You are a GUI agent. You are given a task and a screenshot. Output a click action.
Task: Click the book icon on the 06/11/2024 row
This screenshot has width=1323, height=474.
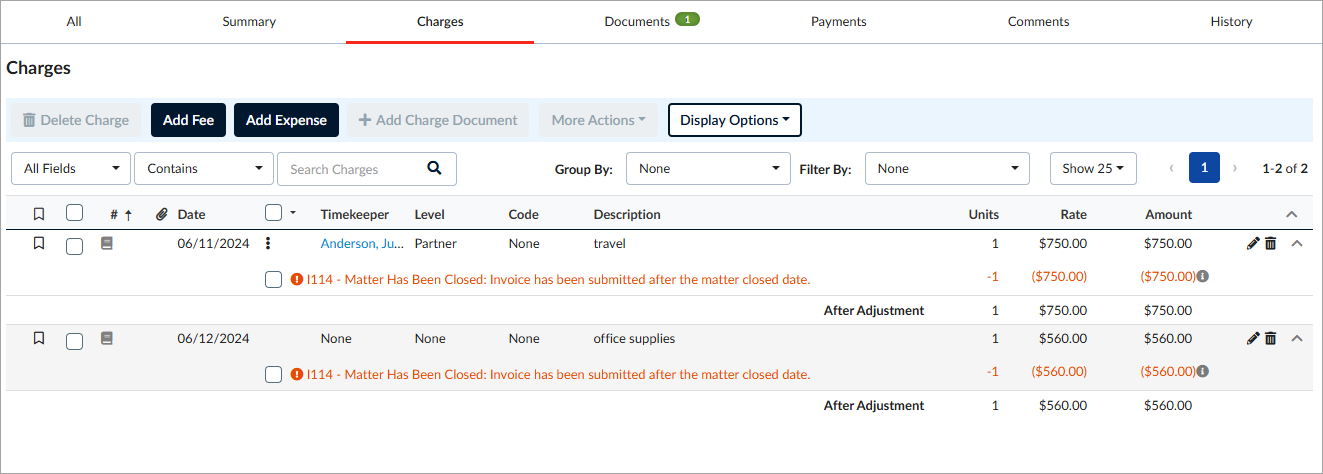click(107, 243)
